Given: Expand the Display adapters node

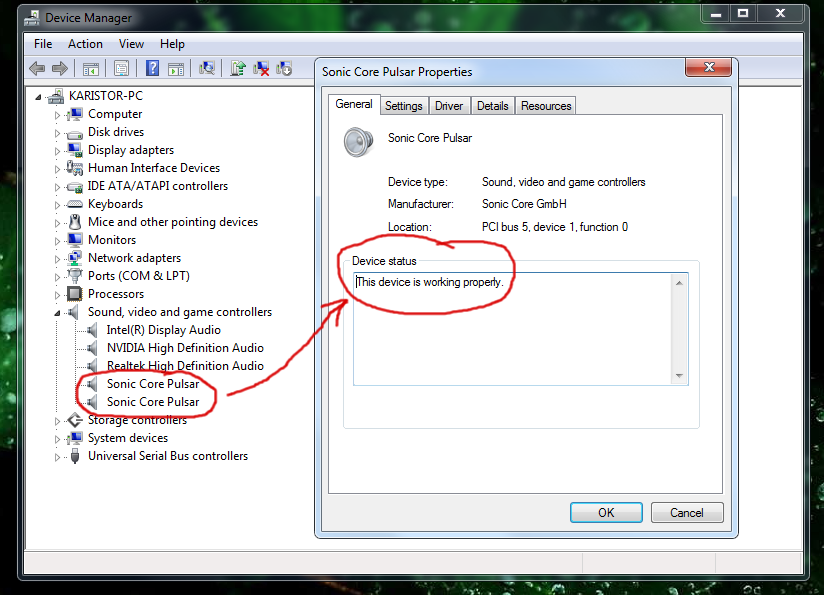Looking at the screenshot, I should coord(57,151).
